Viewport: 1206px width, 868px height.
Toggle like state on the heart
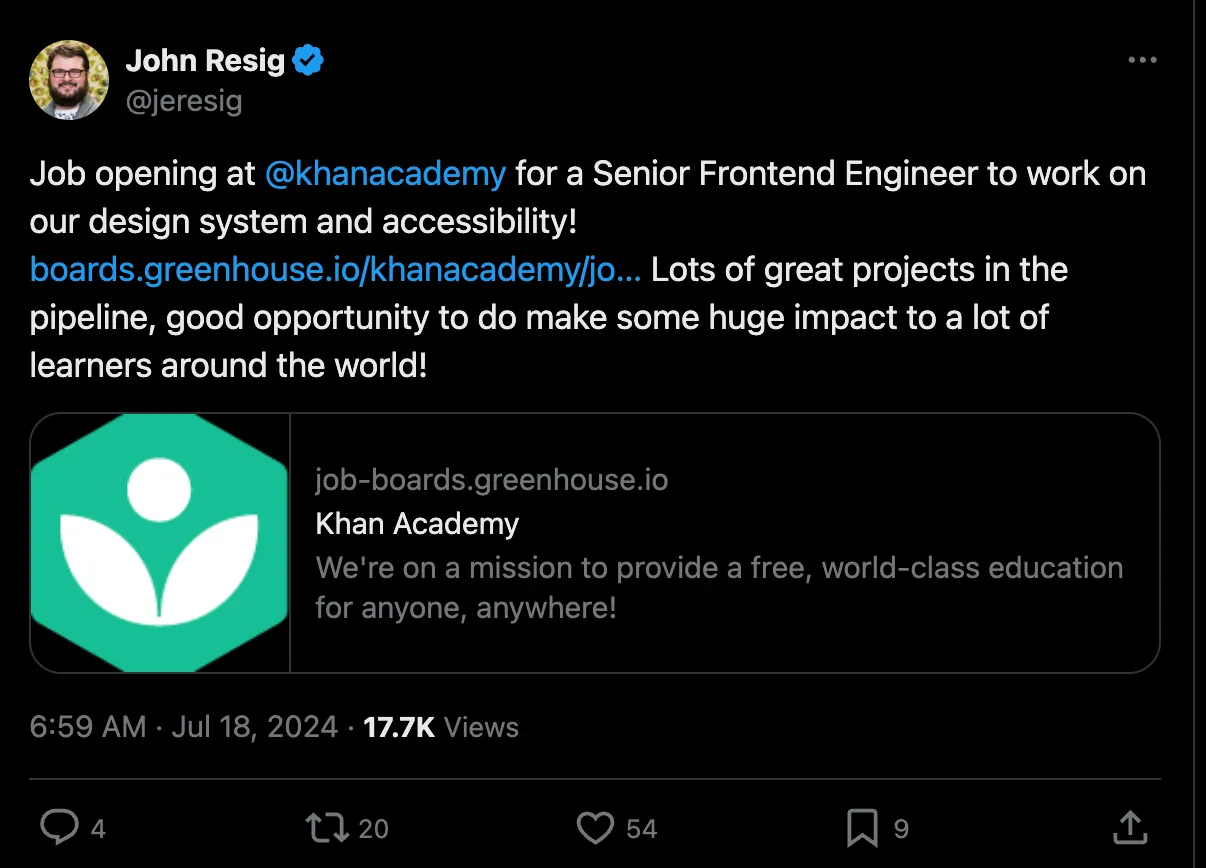pos(595,827)
